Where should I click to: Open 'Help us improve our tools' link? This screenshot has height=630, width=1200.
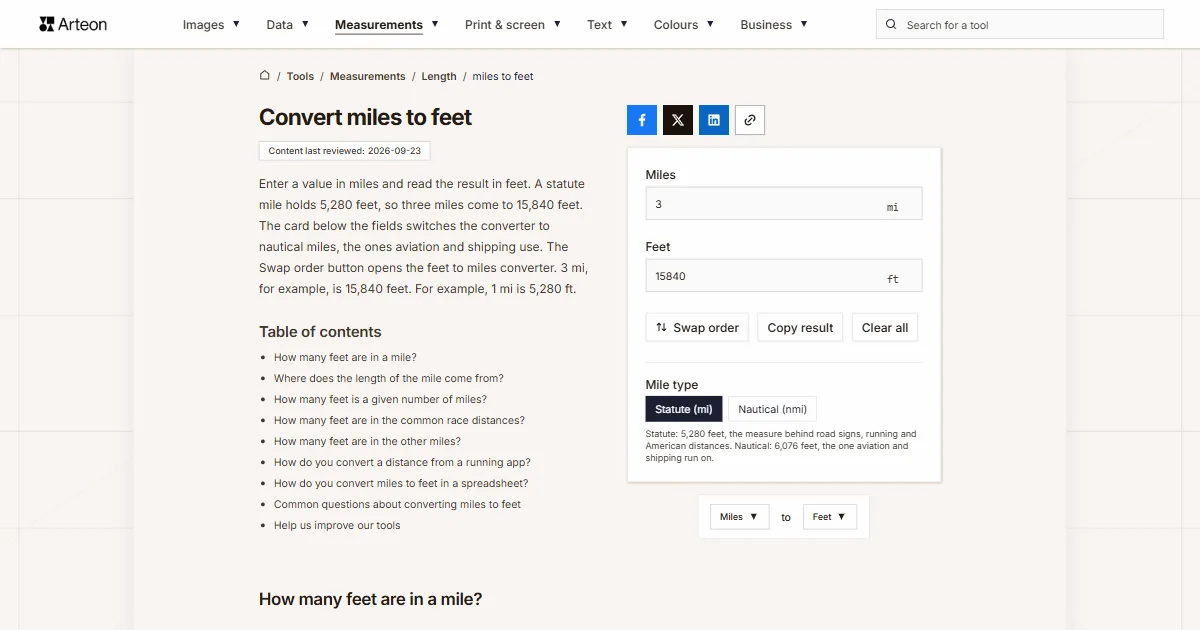(x=337, y=525)
